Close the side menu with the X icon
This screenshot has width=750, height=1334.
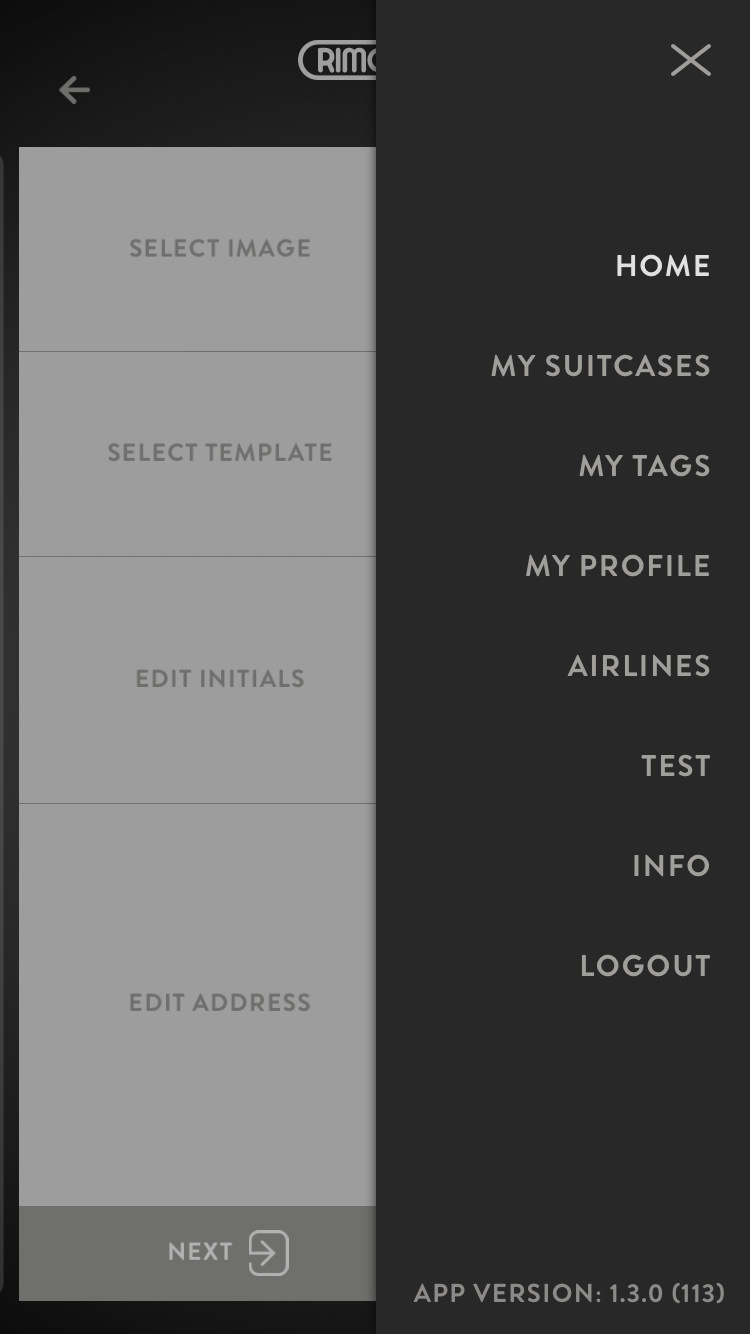pyautogui.click(x=691, y=60)
